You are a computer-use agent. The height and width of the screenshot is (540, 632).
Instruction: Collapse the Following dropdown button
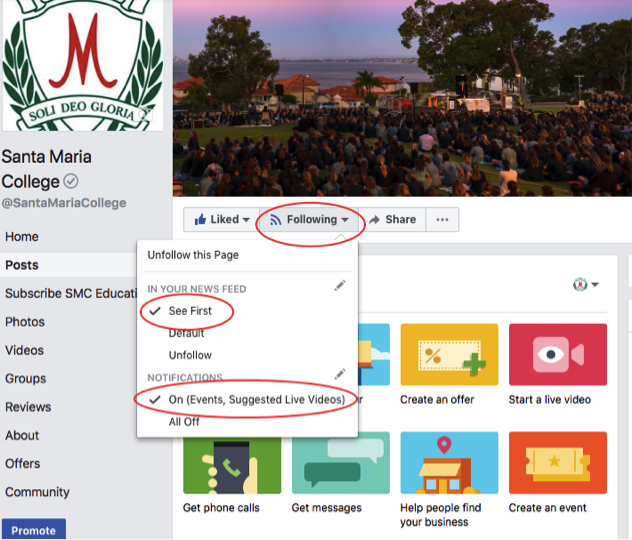(x=309, y=220)
